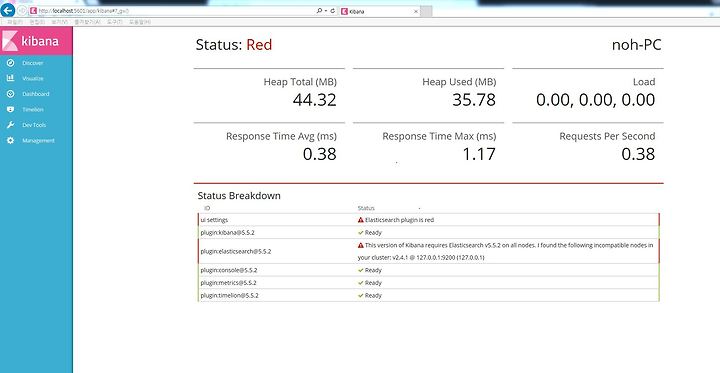Open the 즐겨찾기(A) Favorites menu

click(87, 22)
